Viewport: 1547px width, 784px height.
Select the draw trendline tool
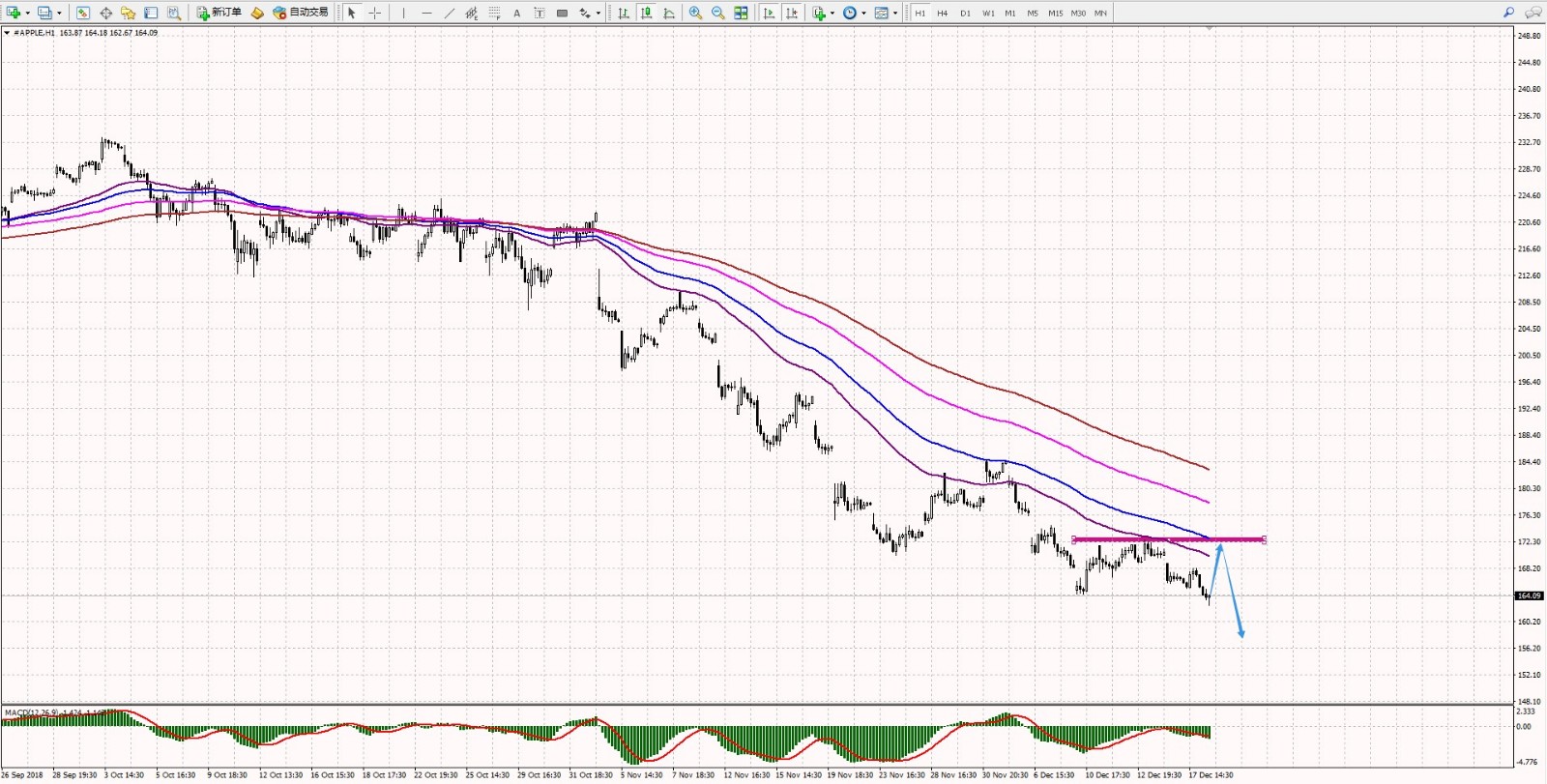(x=450, y=13)
